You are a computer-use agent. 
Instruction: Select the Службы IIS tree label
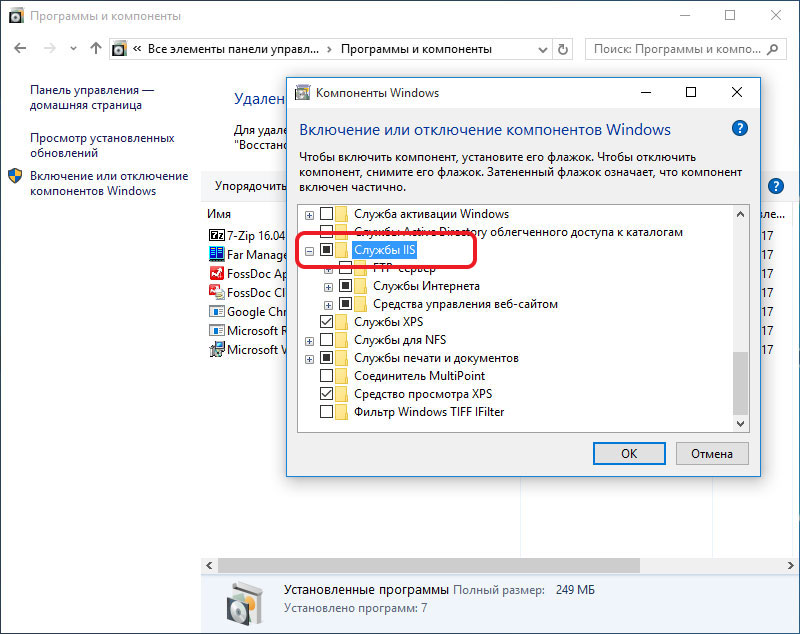tap(385, 250)
